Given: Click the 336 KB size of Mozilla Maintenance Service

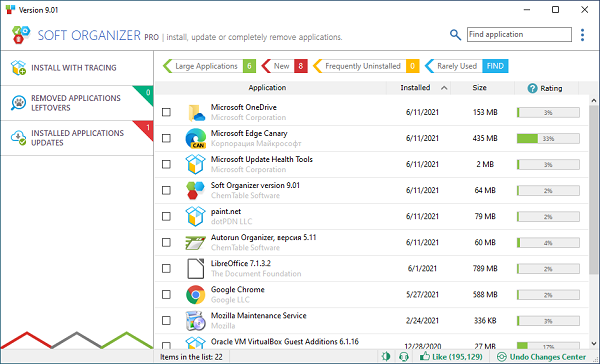Looking at the screenshot, I should 485,320.
